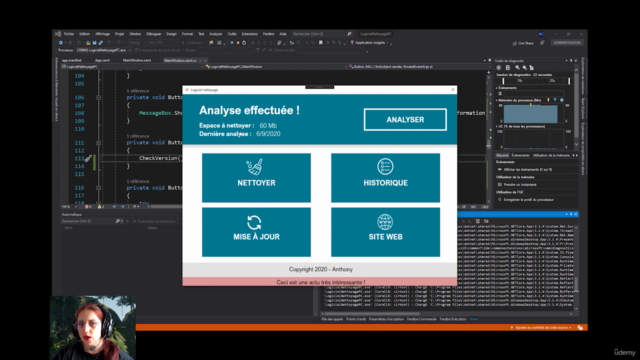Open the SITE WEB tile
Screen dimensions: 640x360
click(385, 232)
